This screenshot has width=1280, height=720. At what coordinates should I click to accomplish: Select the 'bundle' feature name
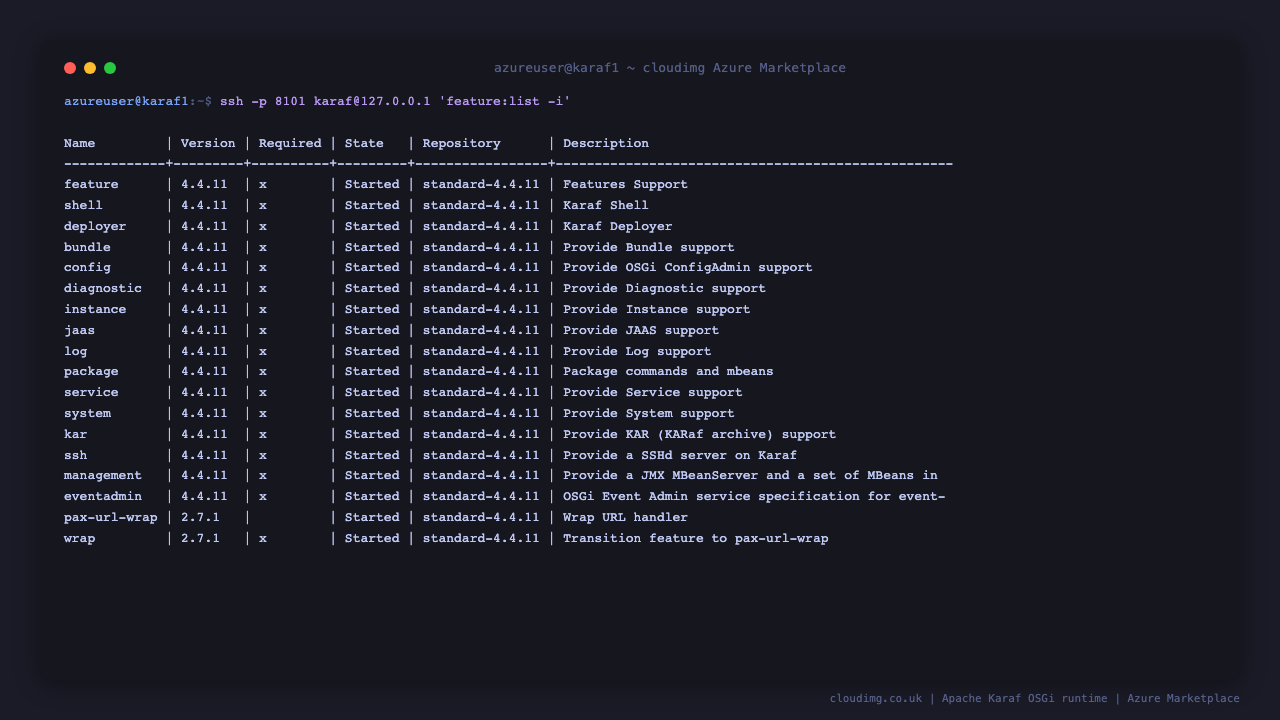pyautogui.click(x=87, y=247)
